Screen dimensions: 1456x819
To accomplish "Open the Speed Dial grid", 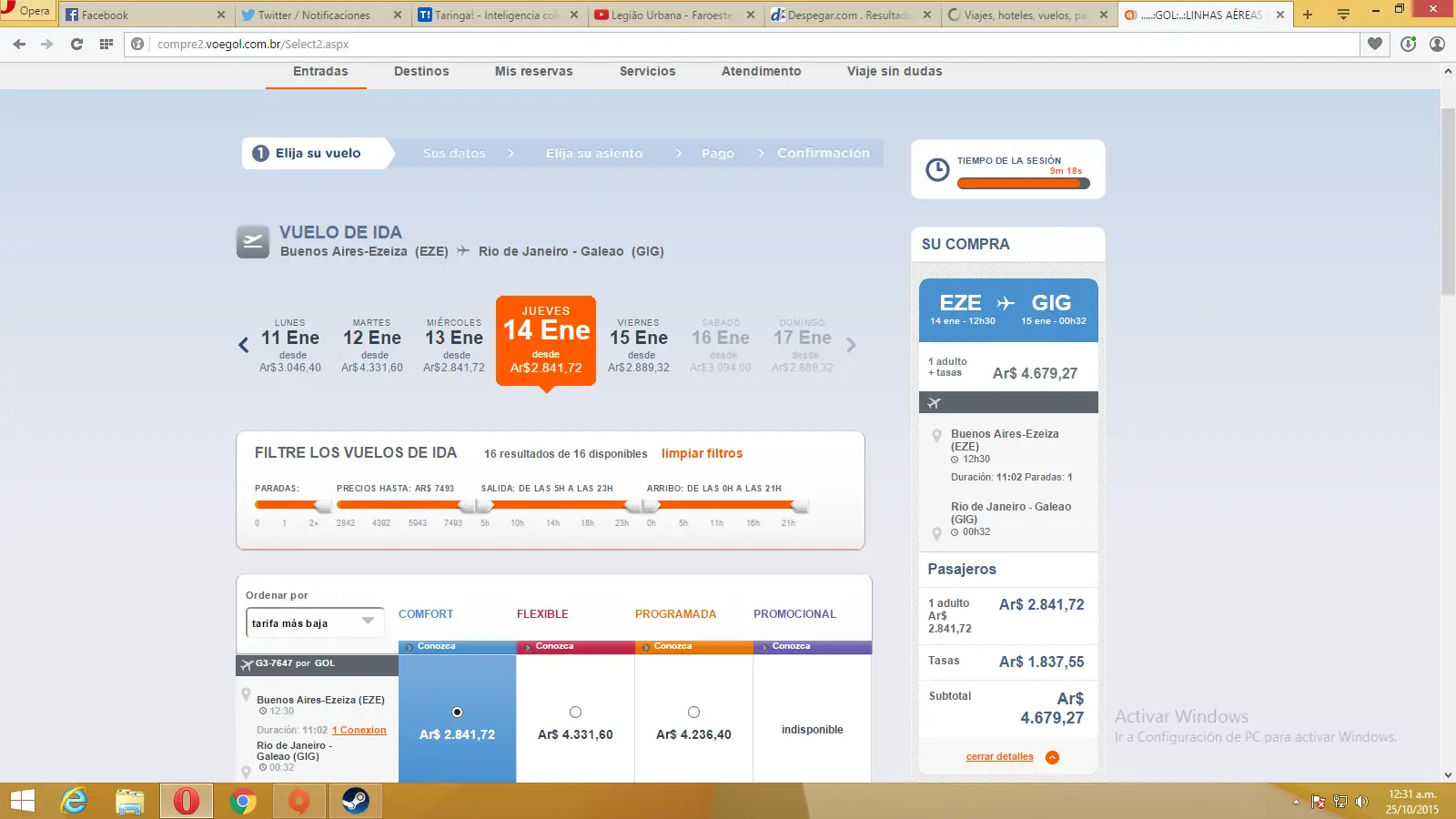I will tap(106, 44).
